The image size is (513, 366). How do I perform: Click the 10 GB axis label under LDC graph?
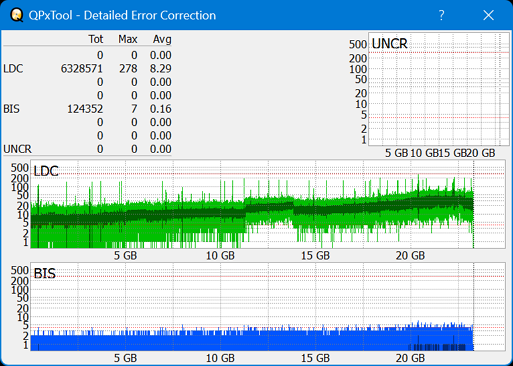point(220,256)
